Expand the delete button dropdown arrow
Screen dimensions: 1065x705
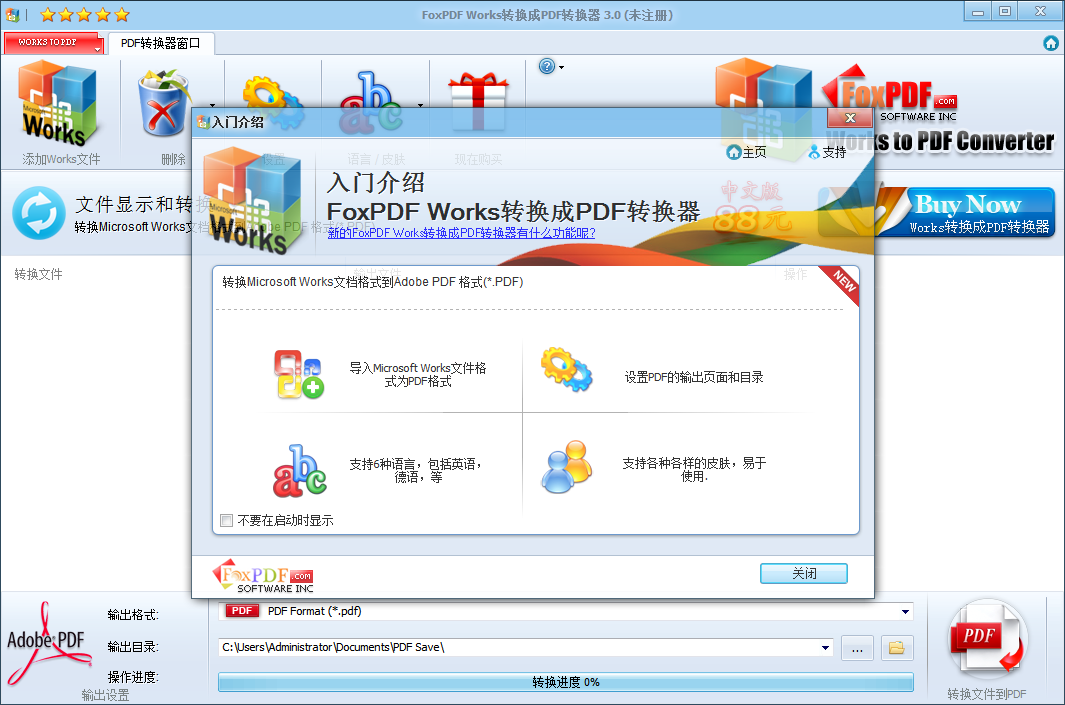pos(213,105)
